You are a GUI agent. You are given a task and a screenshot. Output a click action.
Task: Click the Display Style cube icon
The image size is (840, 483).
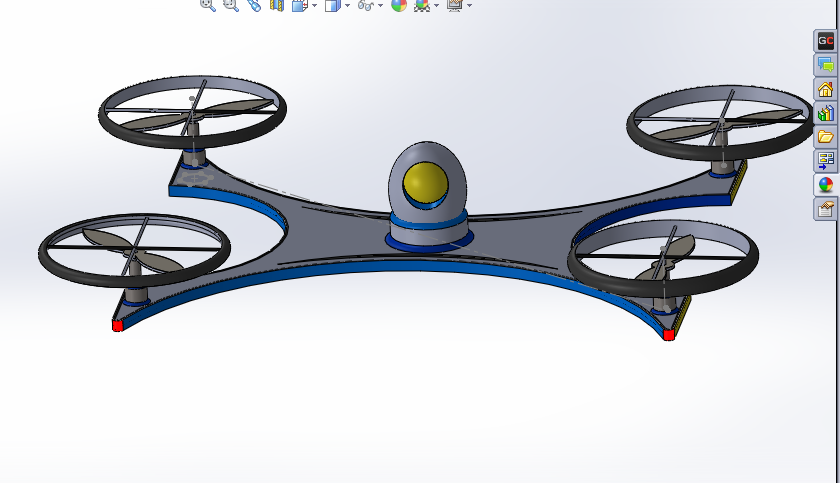[333, 5]
